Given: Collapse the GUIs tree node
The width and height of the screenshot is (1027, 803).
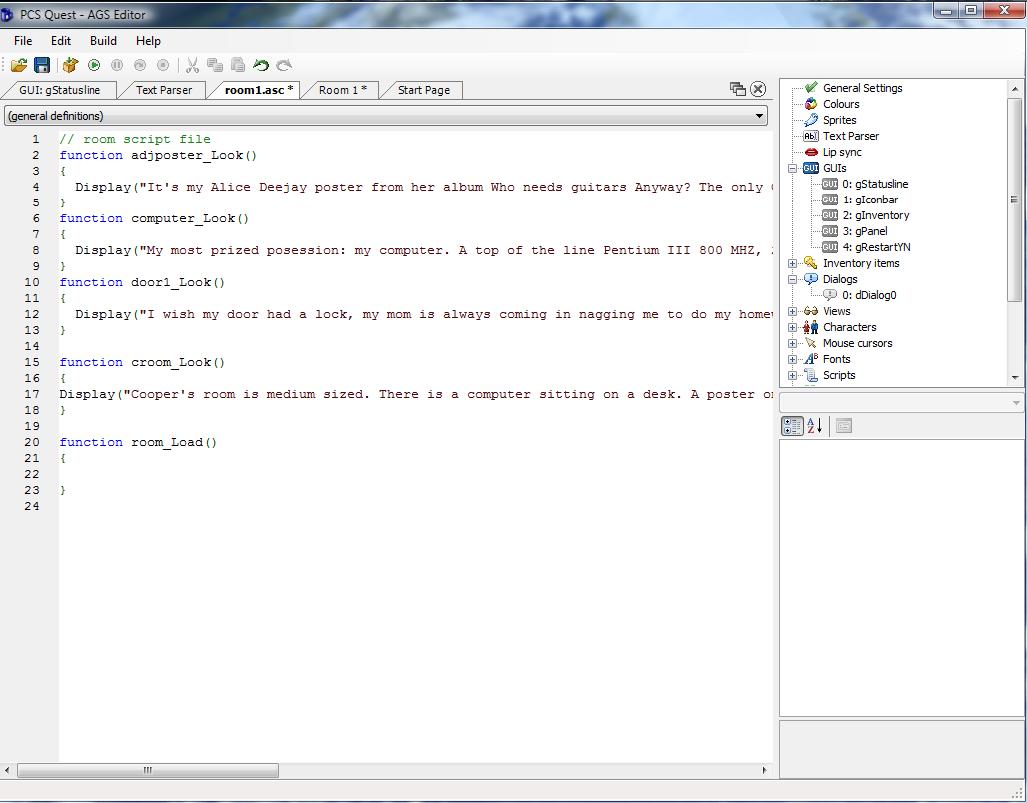Looking at the screenshot, I should point(793,168).
